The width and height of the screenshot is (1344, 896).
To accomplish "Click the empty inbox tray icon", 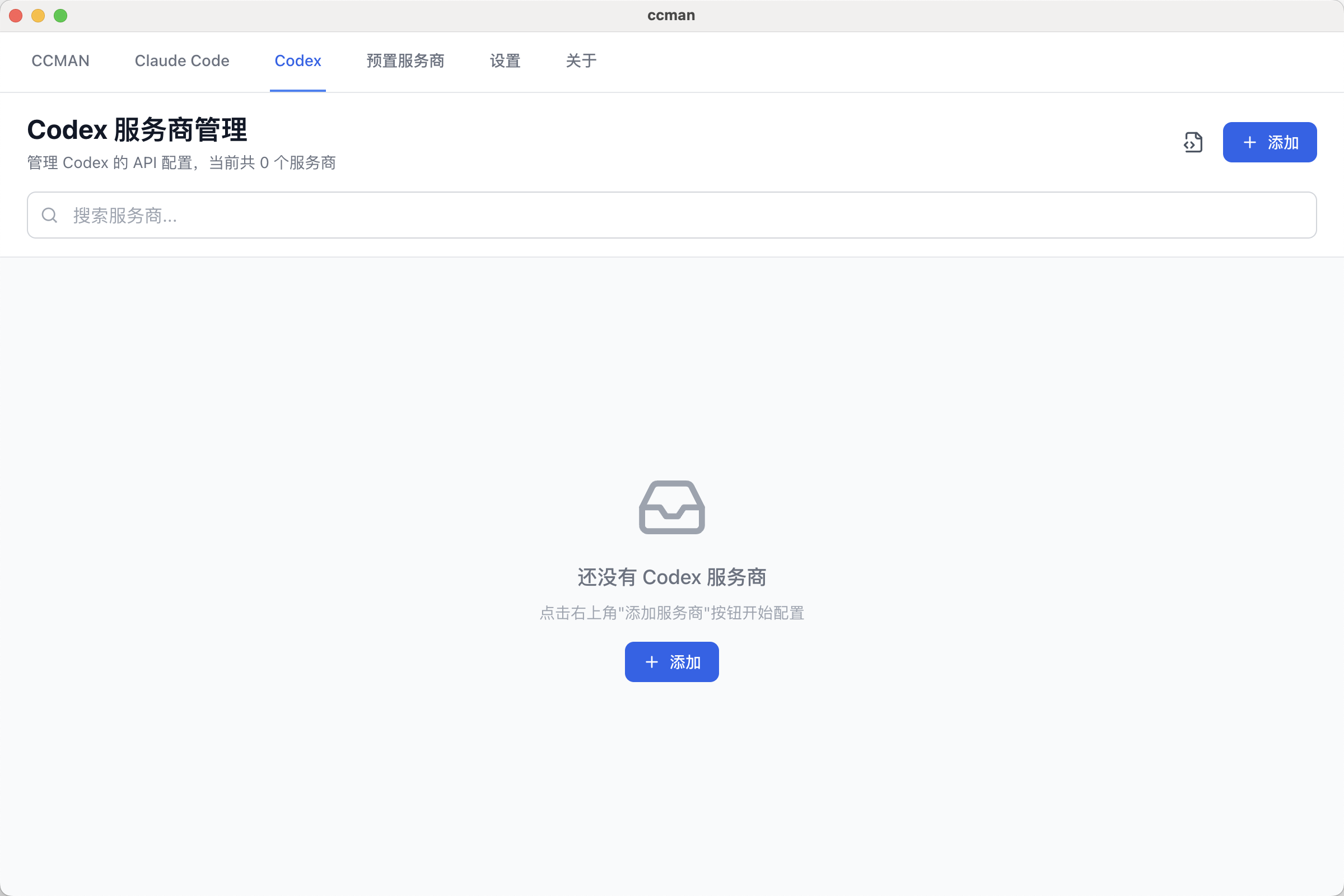I will click(671, 507).
